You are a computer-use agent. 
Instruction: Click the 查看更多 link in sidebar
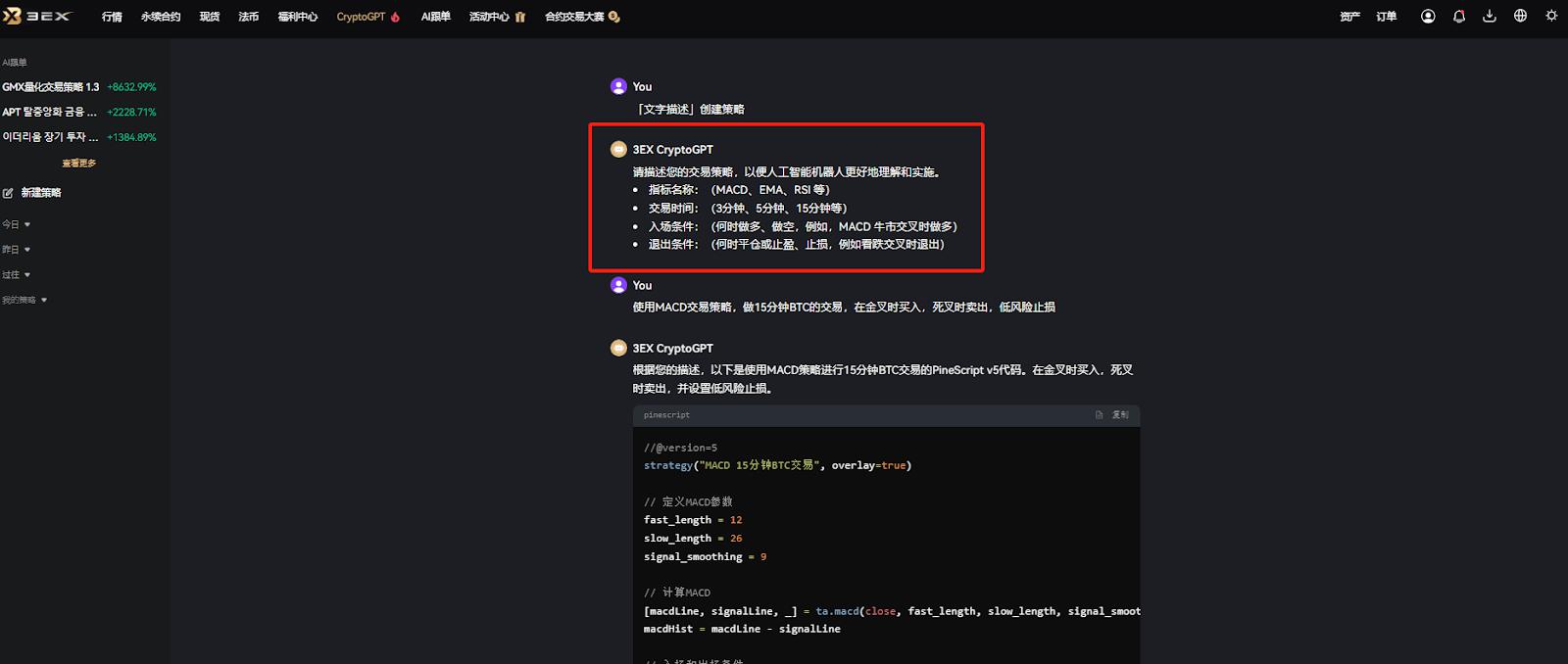click(79, 164)
